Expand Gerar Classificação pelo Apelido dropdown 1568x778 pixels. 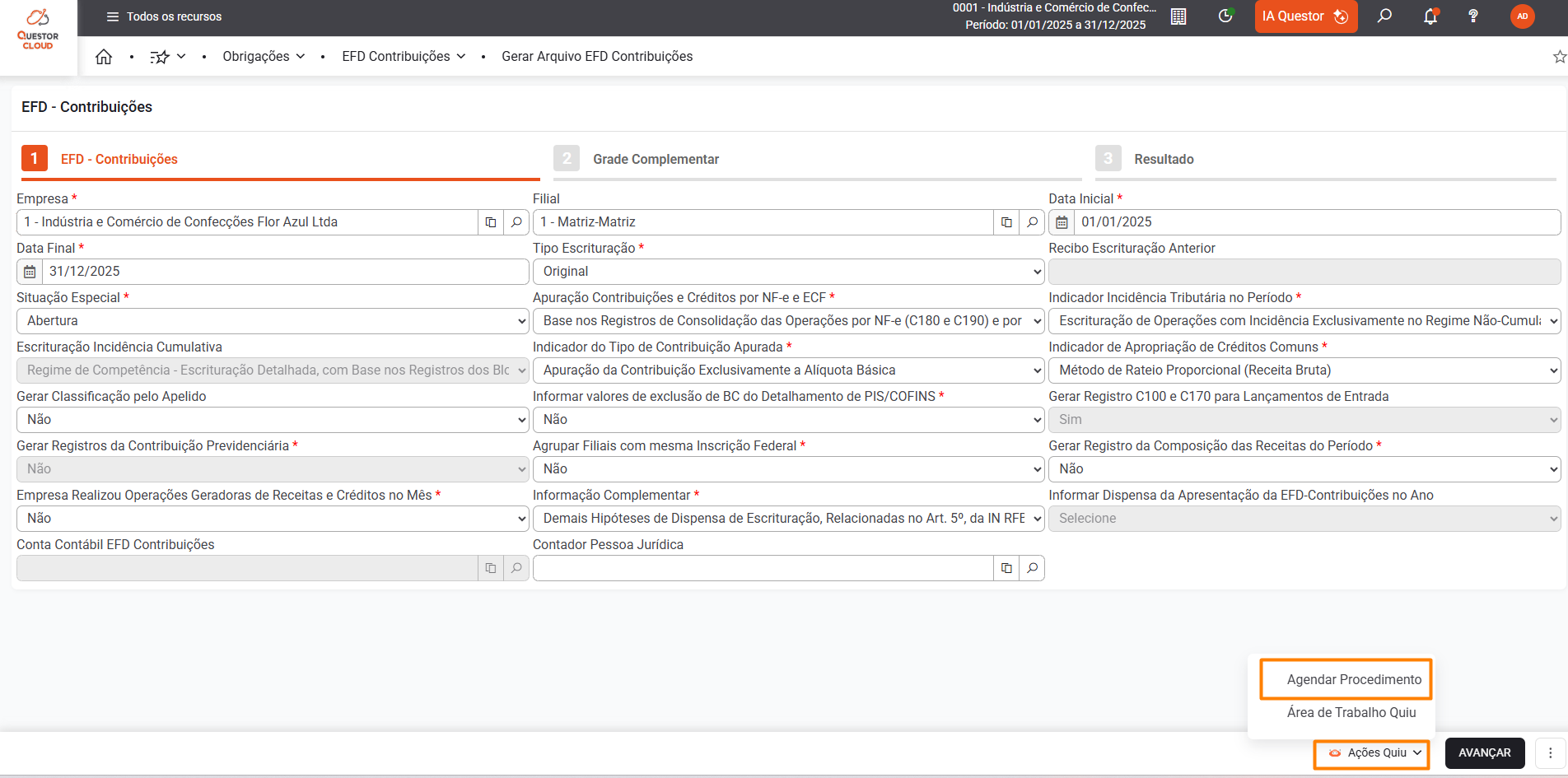coord(272,420)
